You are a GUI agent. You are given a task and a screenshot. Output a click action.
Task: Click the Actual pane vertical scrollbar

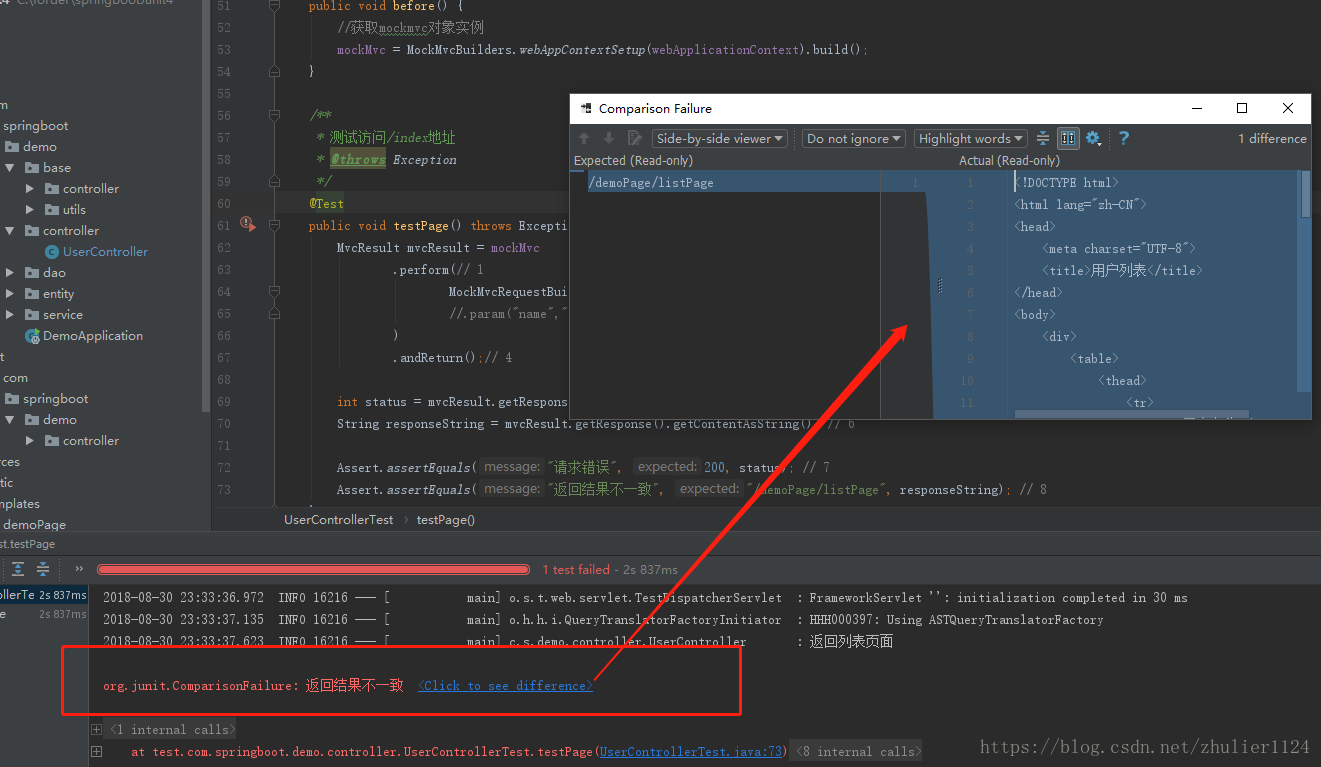click(x=1305, y=194)
